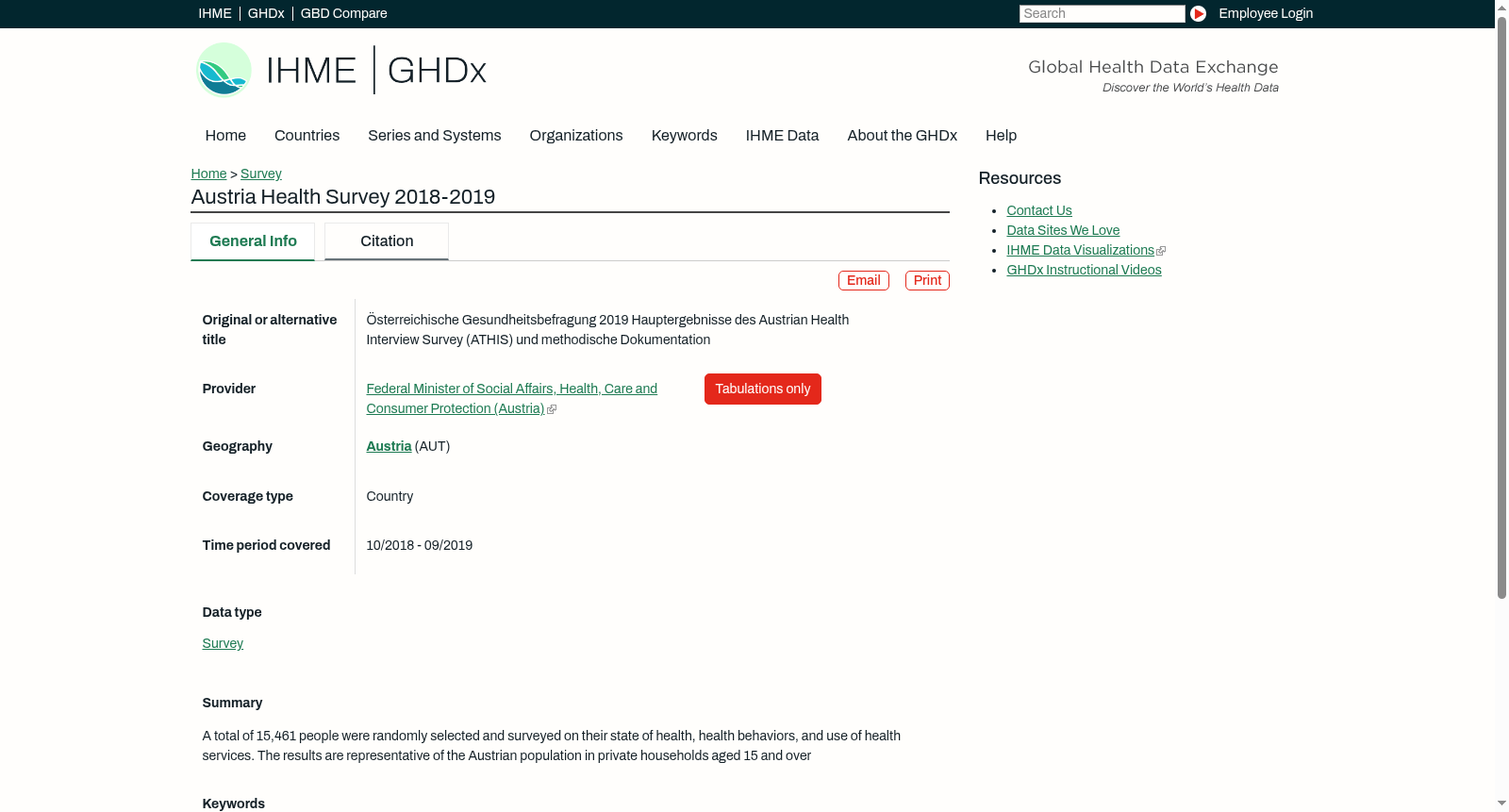Click the Global Health Data Exchange heading
Screen dimensions: 1509x812
1152,67
